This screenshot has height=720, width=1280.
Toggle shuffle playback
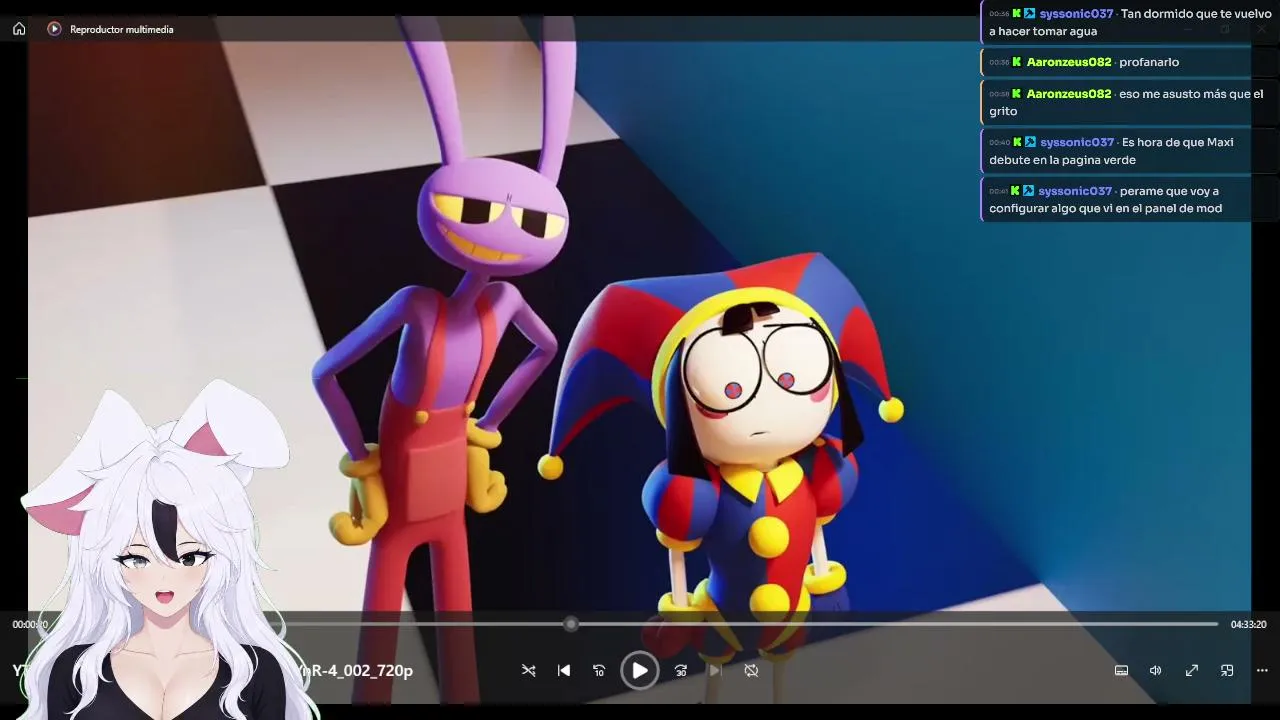[528, 671]
